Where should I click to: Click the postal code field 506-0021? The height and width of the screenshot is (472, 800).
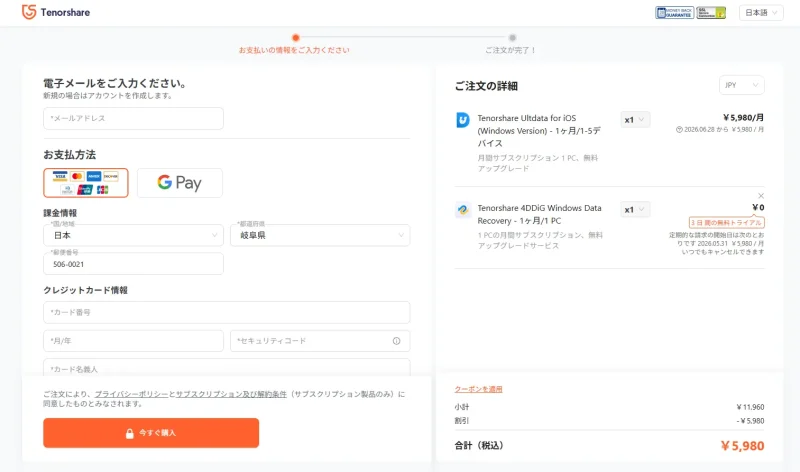point(133,264)
